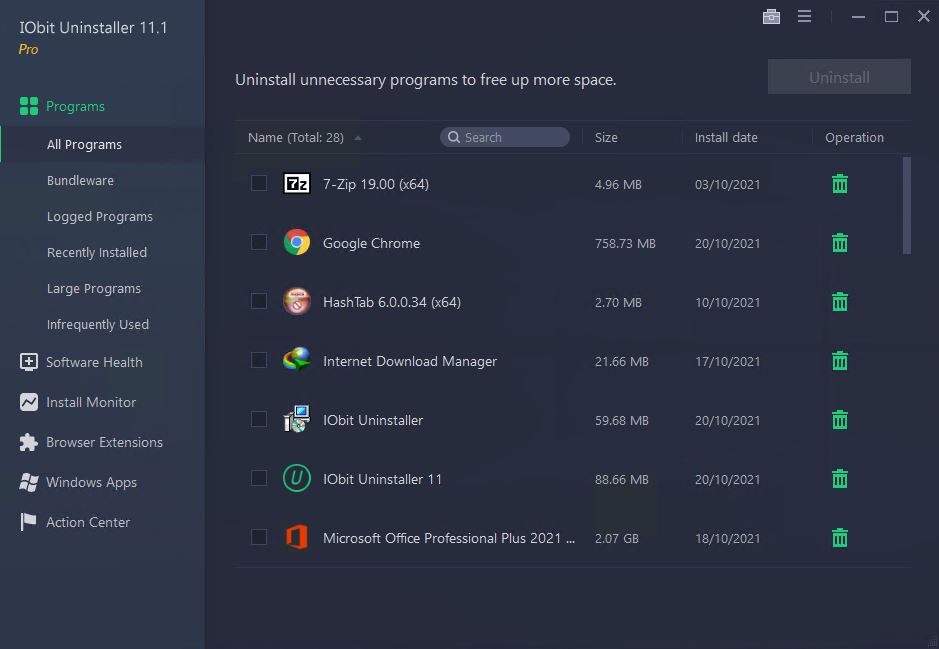Click the Programs sidebar heading
This screenshot has height=649, width=939.
[75, 106]
